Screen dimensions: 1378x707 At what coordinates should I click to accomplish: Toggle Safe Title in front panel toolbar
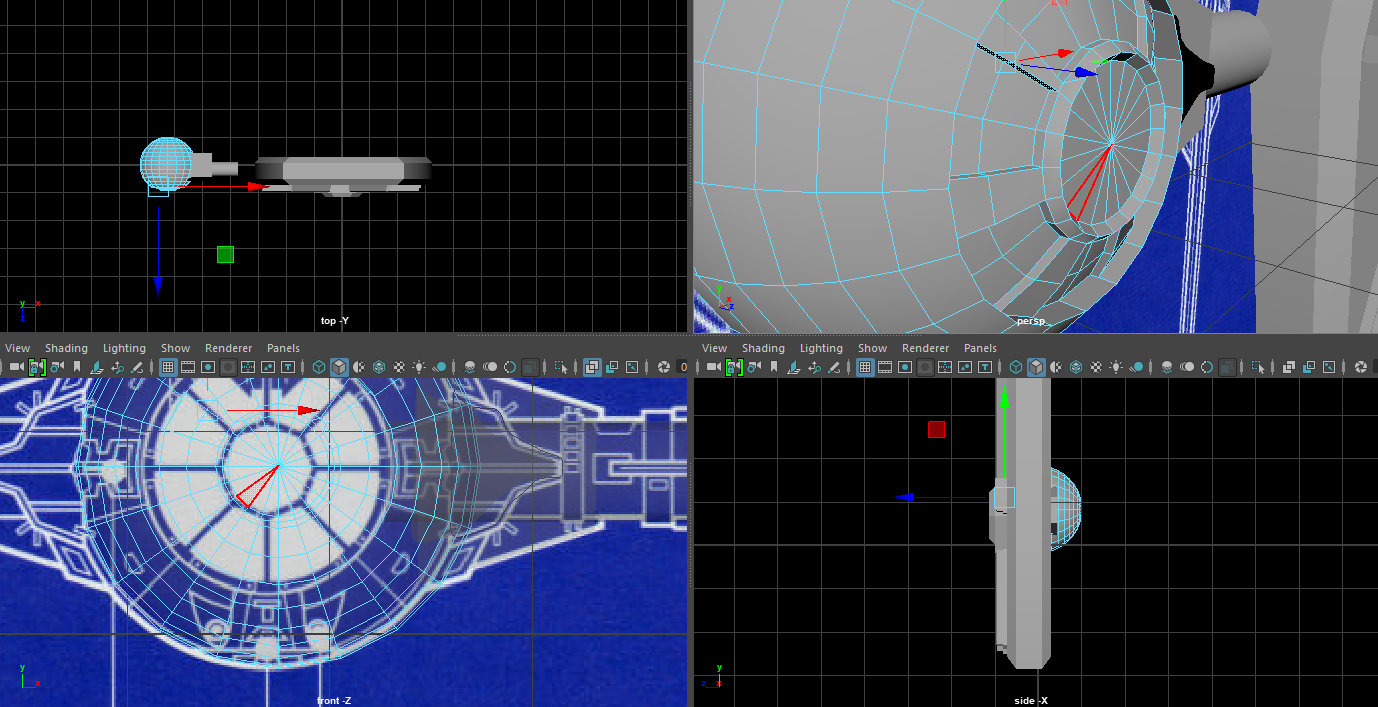[288, 367]
